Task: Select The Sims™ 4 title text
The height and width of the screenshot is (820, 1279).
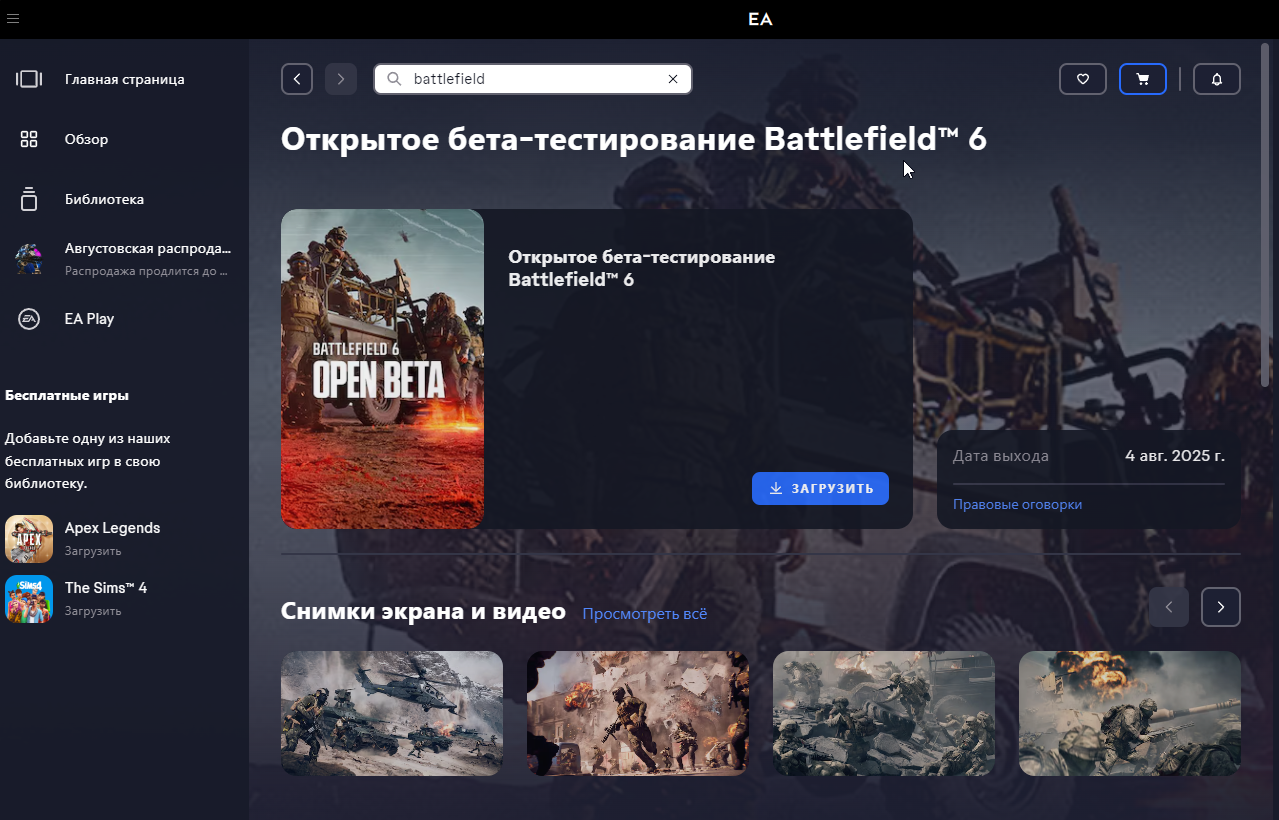Action: (106, 588)
